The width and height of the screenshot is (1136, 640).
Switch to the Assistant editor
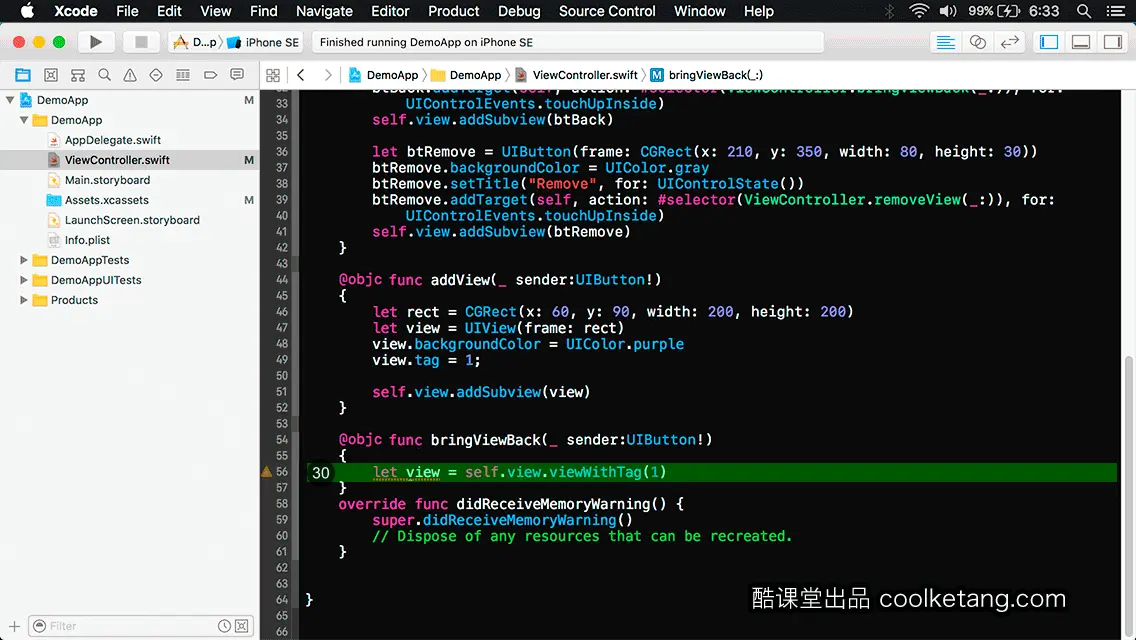pos(977,42)
